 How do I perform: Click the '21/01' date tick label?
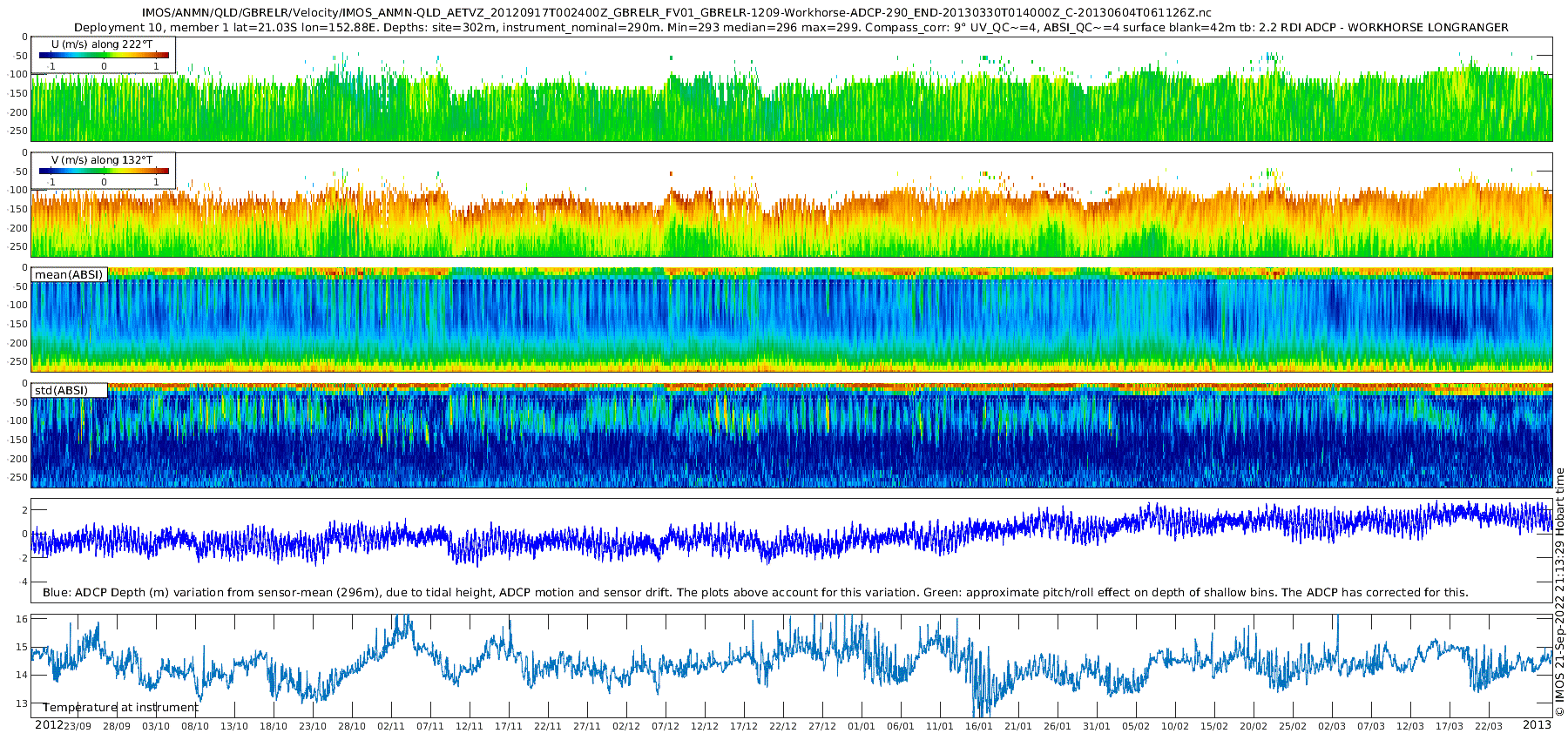tap(1018, 726)
